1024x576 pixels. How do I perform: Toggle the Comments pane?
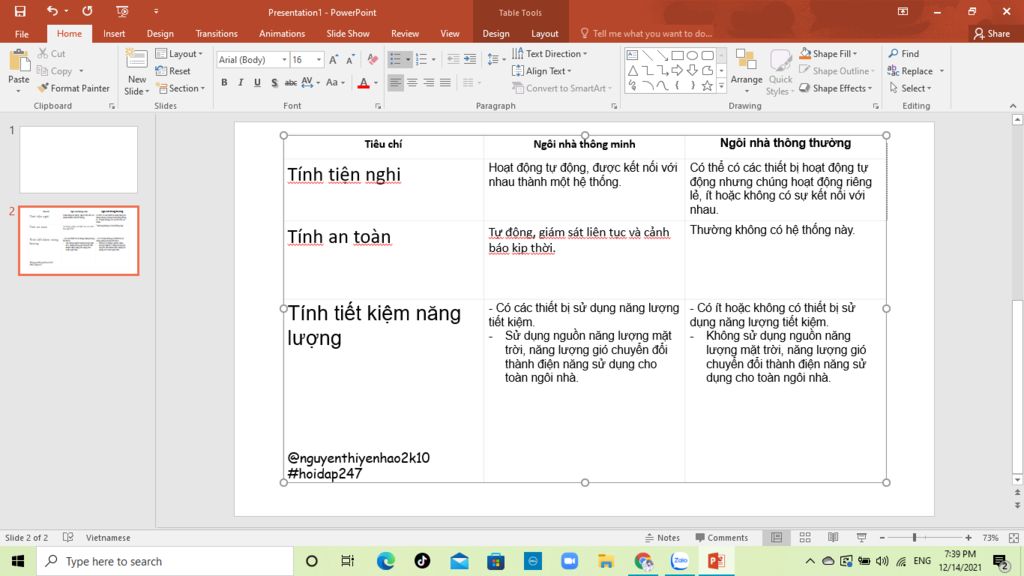(x=722, y=537)
